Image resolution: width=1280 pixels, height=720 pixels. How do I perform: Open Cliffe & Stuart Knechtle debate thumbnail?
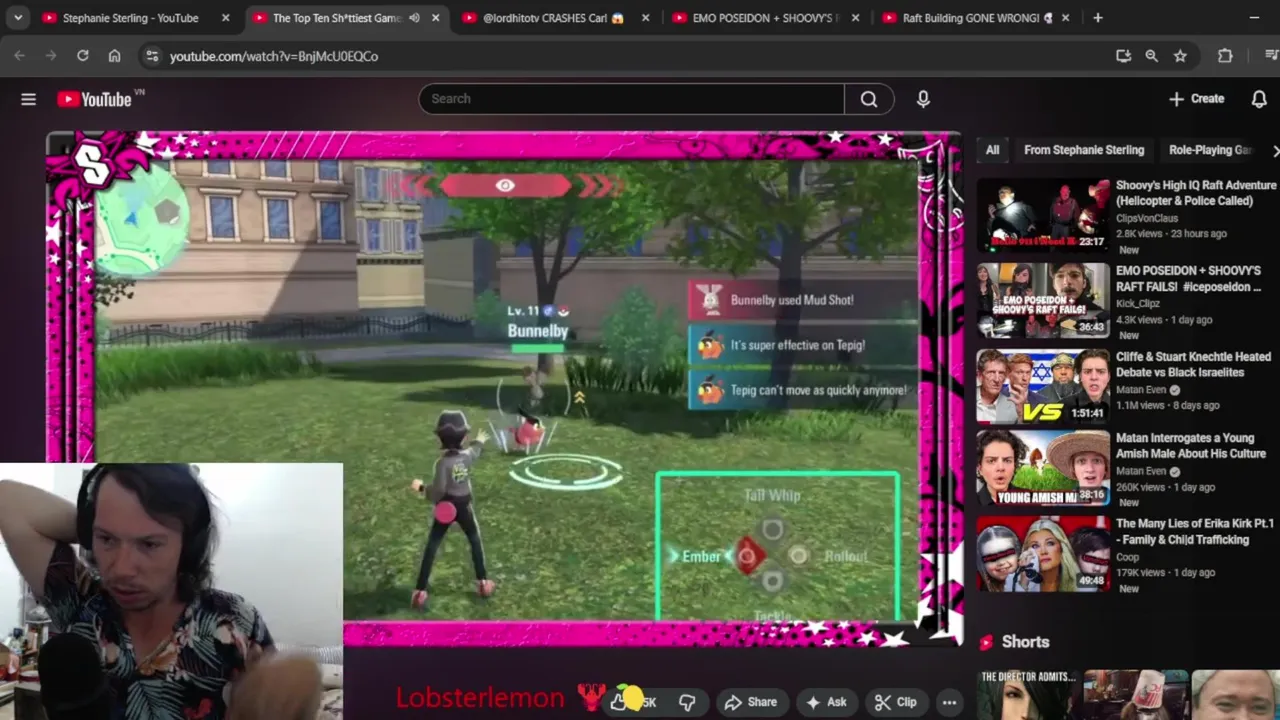point(1043,386)
